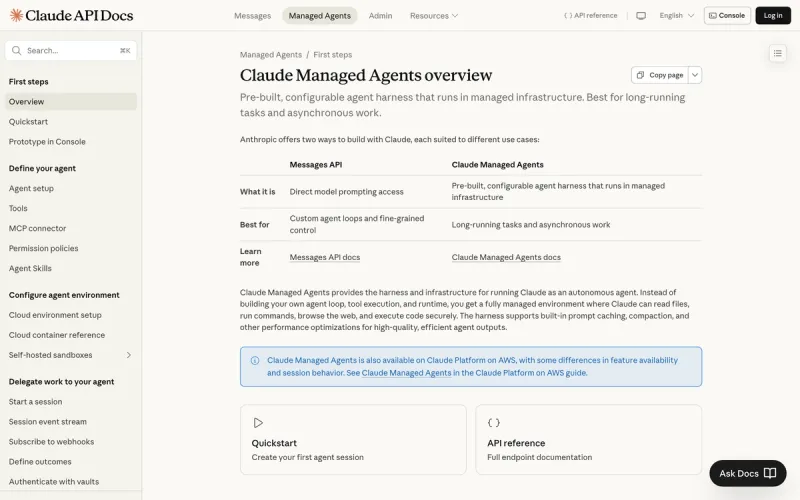Open the Messages top nav tab

click(x=253, y=16)
